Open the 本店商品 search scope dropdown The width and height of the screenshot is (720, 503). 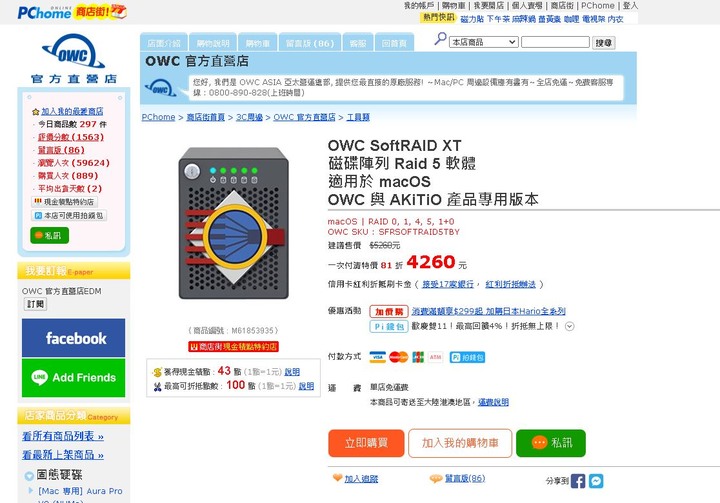tap(484, 42)
